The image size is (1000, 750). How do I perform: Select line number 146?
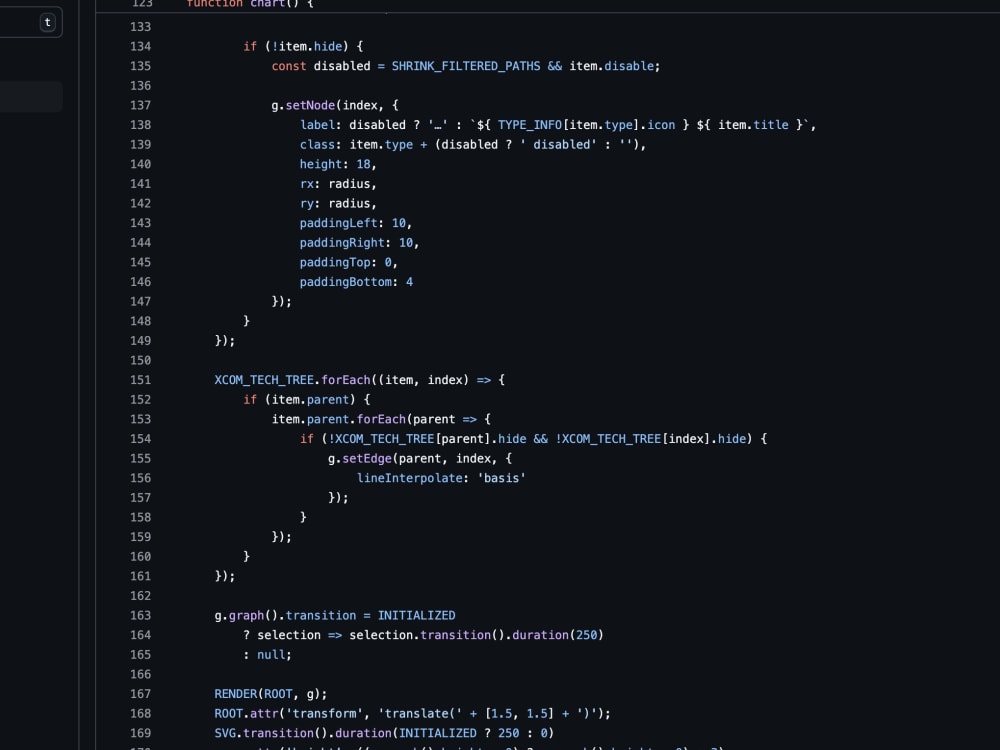[x=140, y=282]
